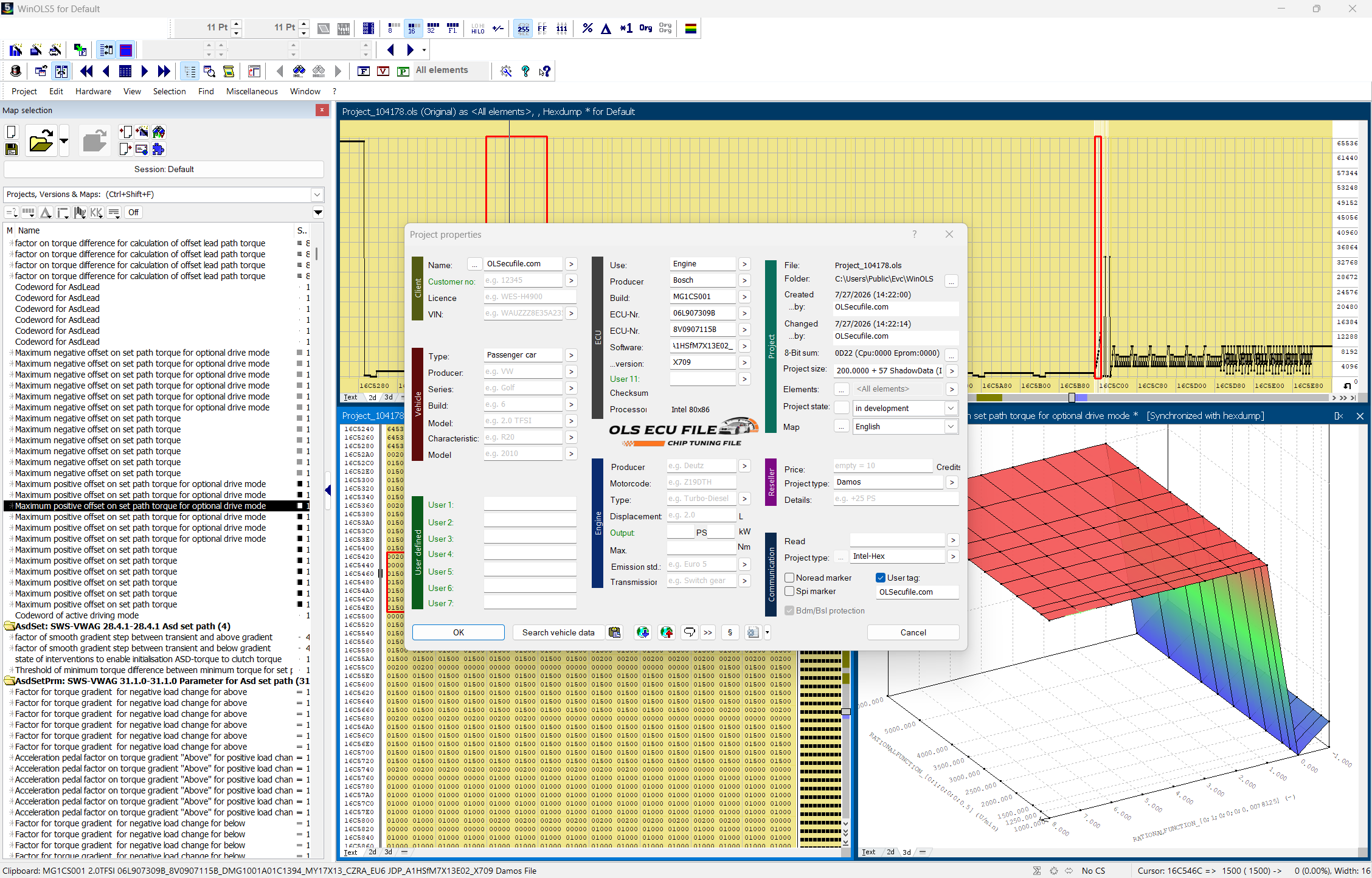Screen dimensions: 1372x878
Task: Click the paragraph sign (§) button
Action: tap(730, 632)
